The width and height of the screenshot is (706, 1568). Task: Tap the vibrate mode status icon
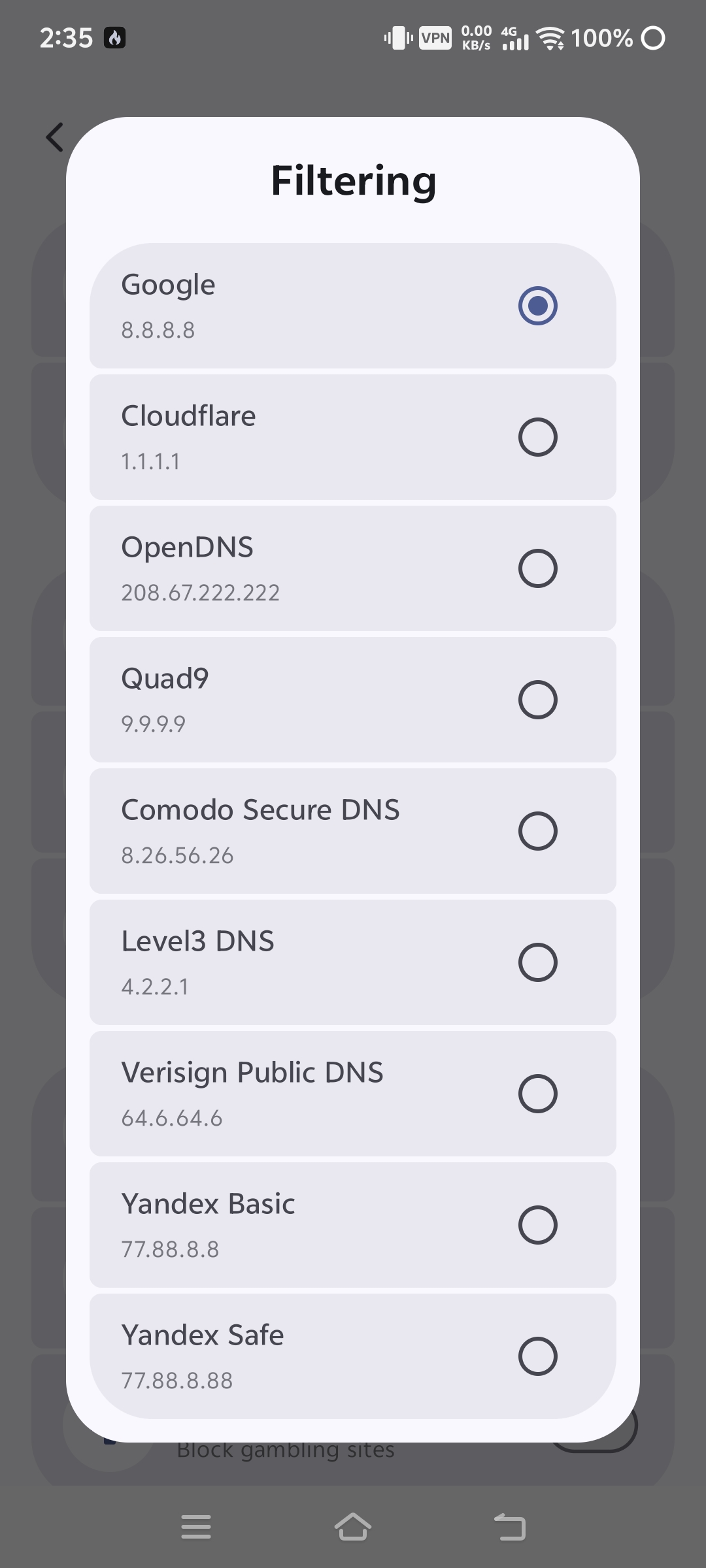coord(398,38)
